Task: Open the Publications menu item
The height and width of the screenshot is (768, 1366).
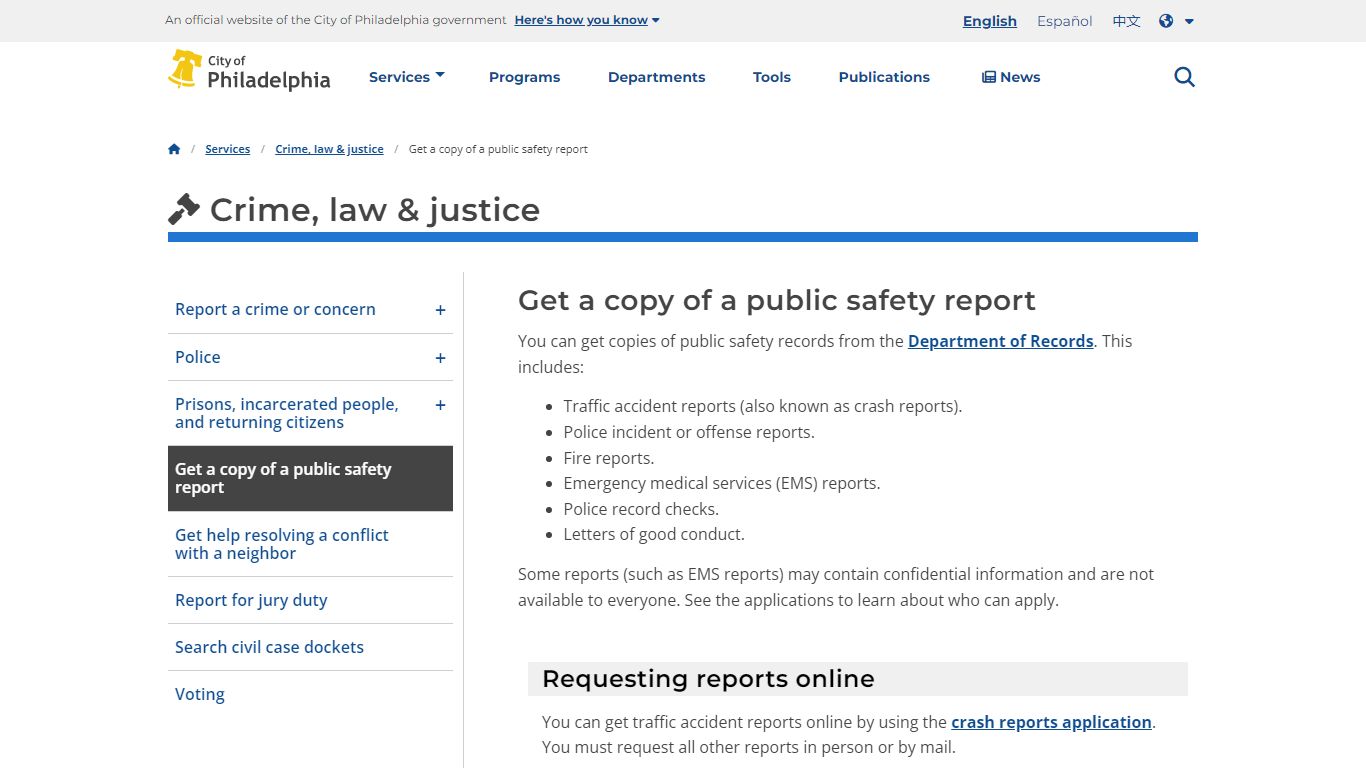Action: click(884, 77)
